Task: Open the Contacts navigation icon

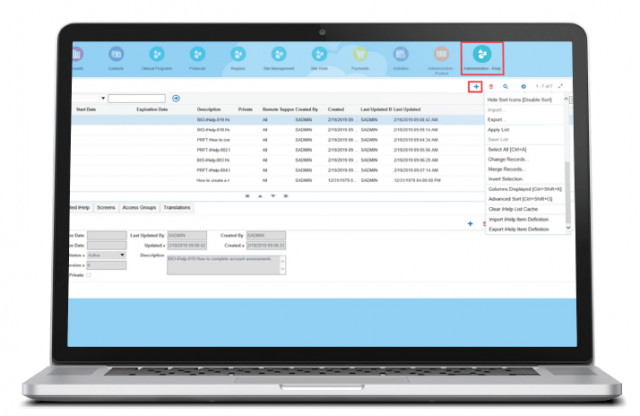Action: click(x=117, y=57)
